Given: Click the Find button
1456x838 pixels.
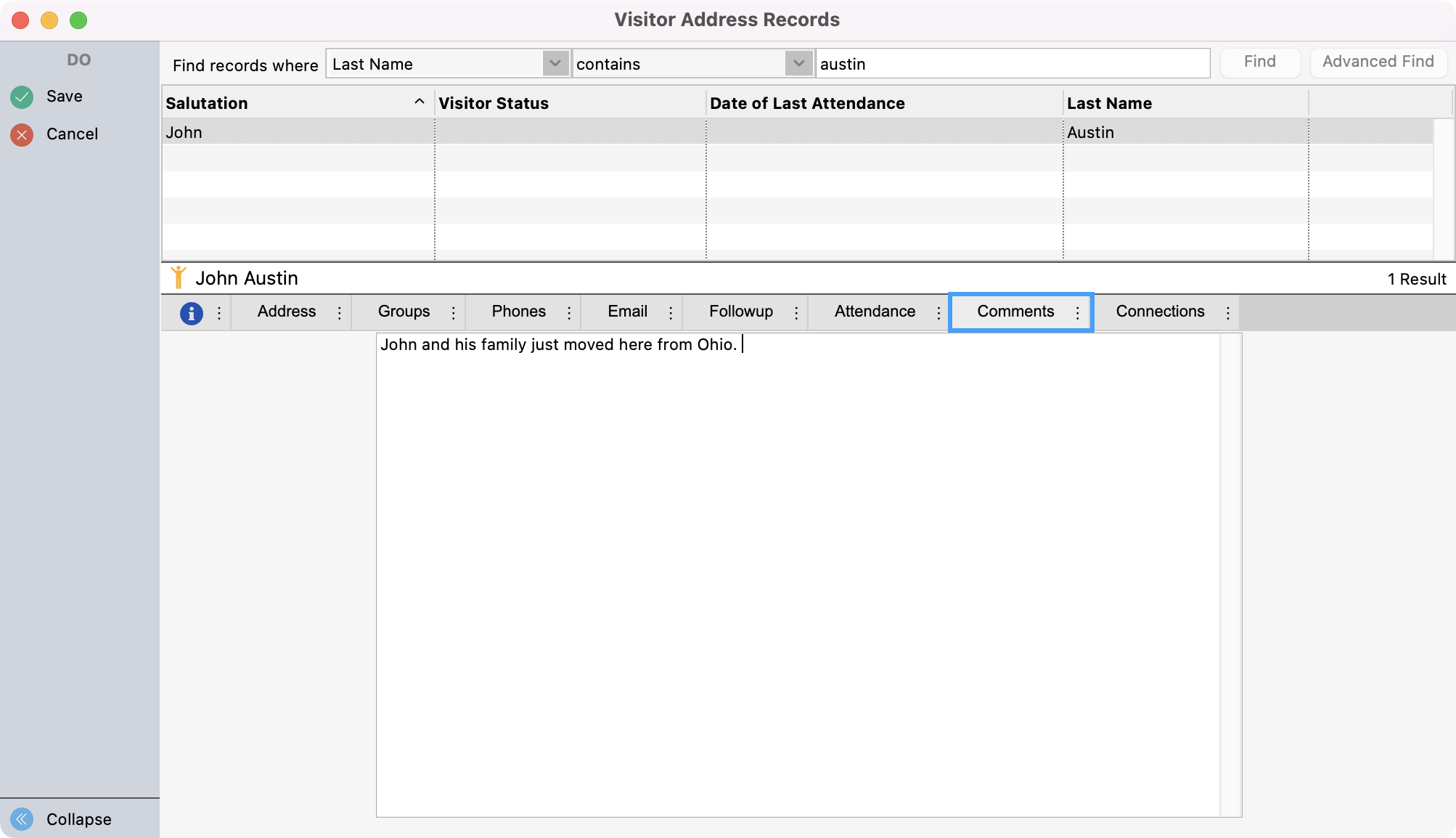Looking at the screenshot, I should click(1260, 62).
